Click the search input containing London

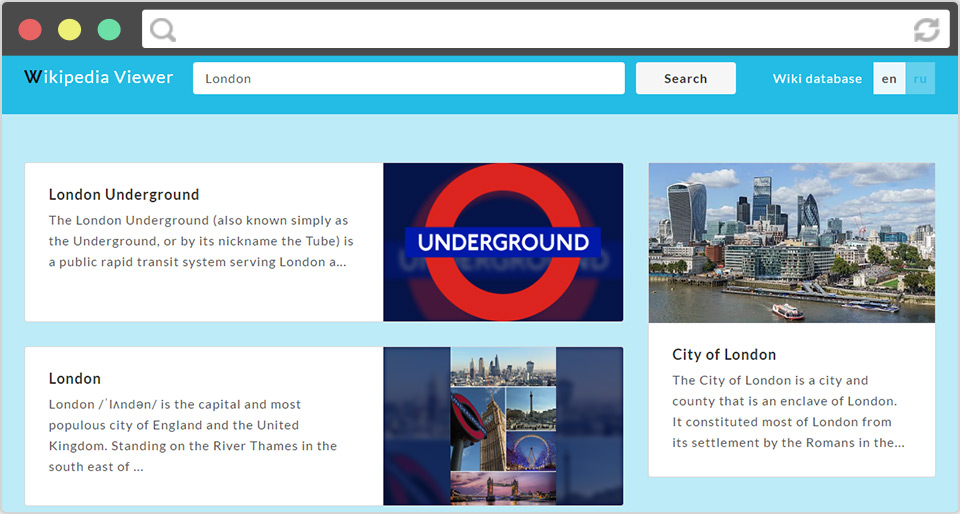[x=408, y=78]
